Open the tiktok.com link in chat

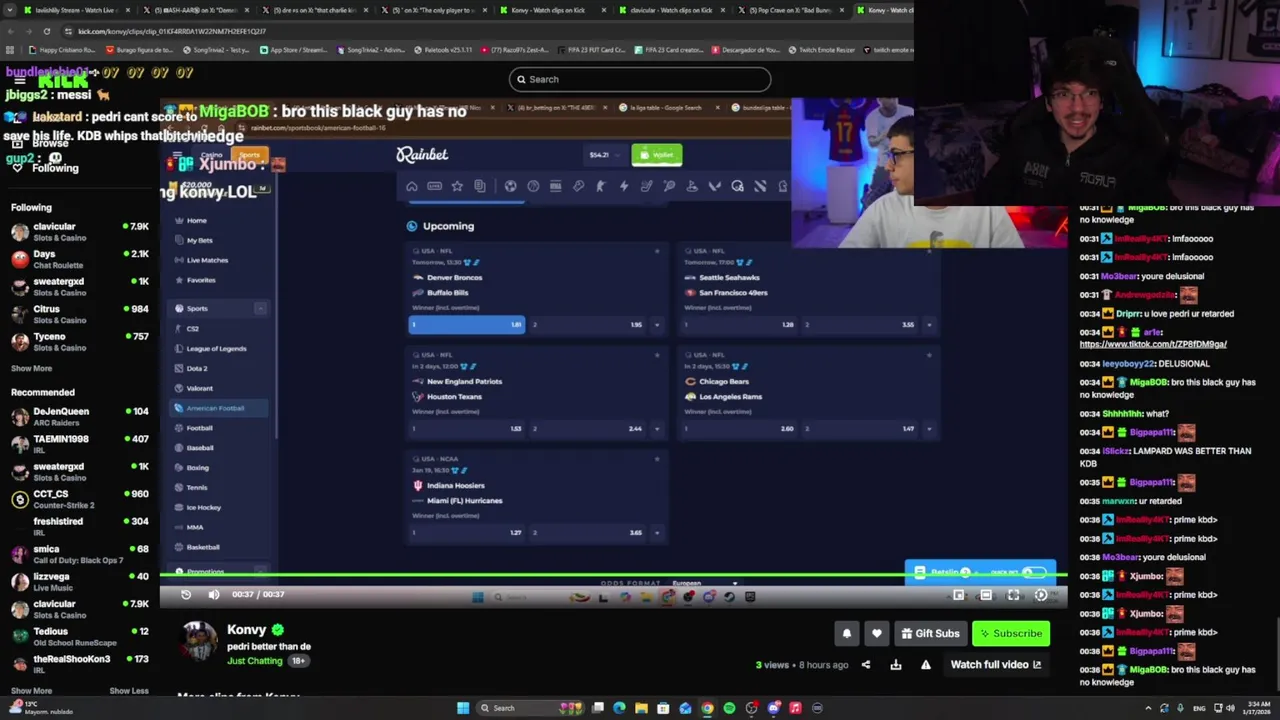point(1153,344)
